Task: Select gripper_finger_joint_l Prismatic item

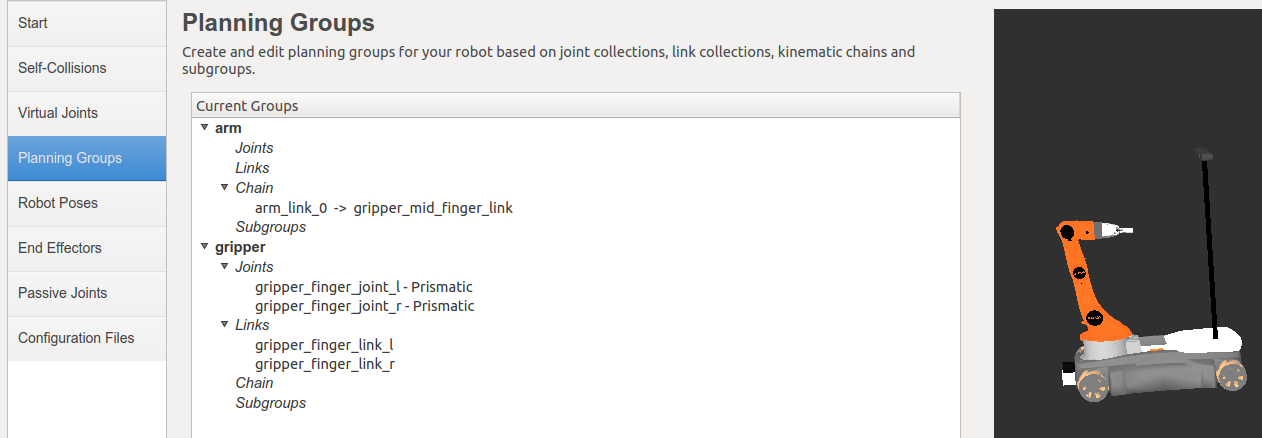Action: coord(364,287)
